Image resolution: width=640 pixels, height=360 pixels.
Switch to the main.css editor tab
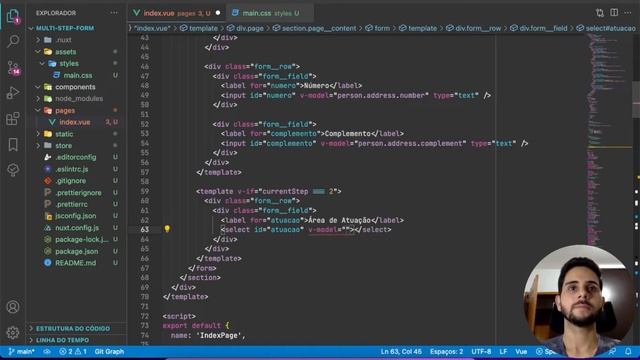coord(269,13)
